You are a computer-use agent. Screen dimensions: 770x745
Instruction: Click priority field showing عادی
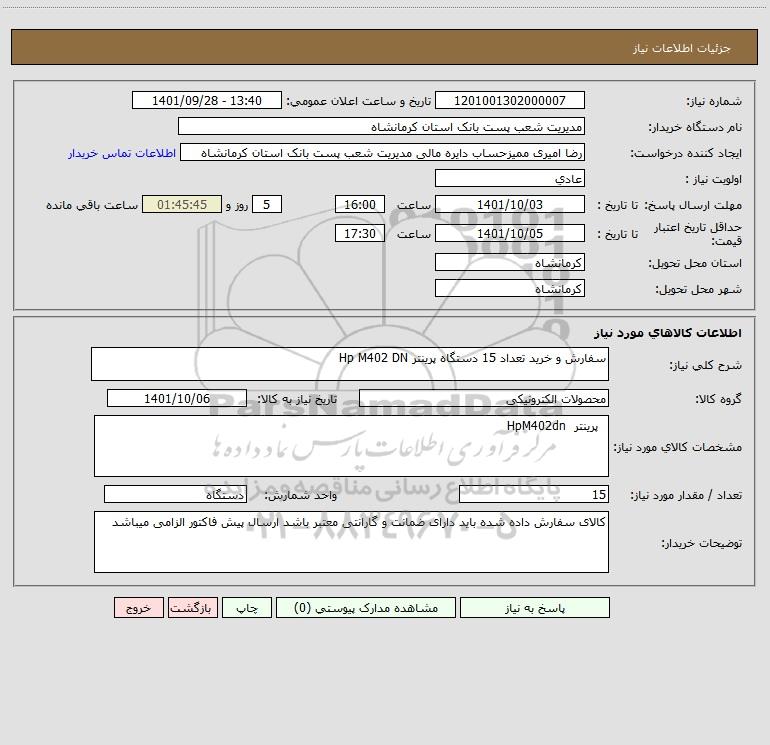pyautogui.click(x=510, y=178)
